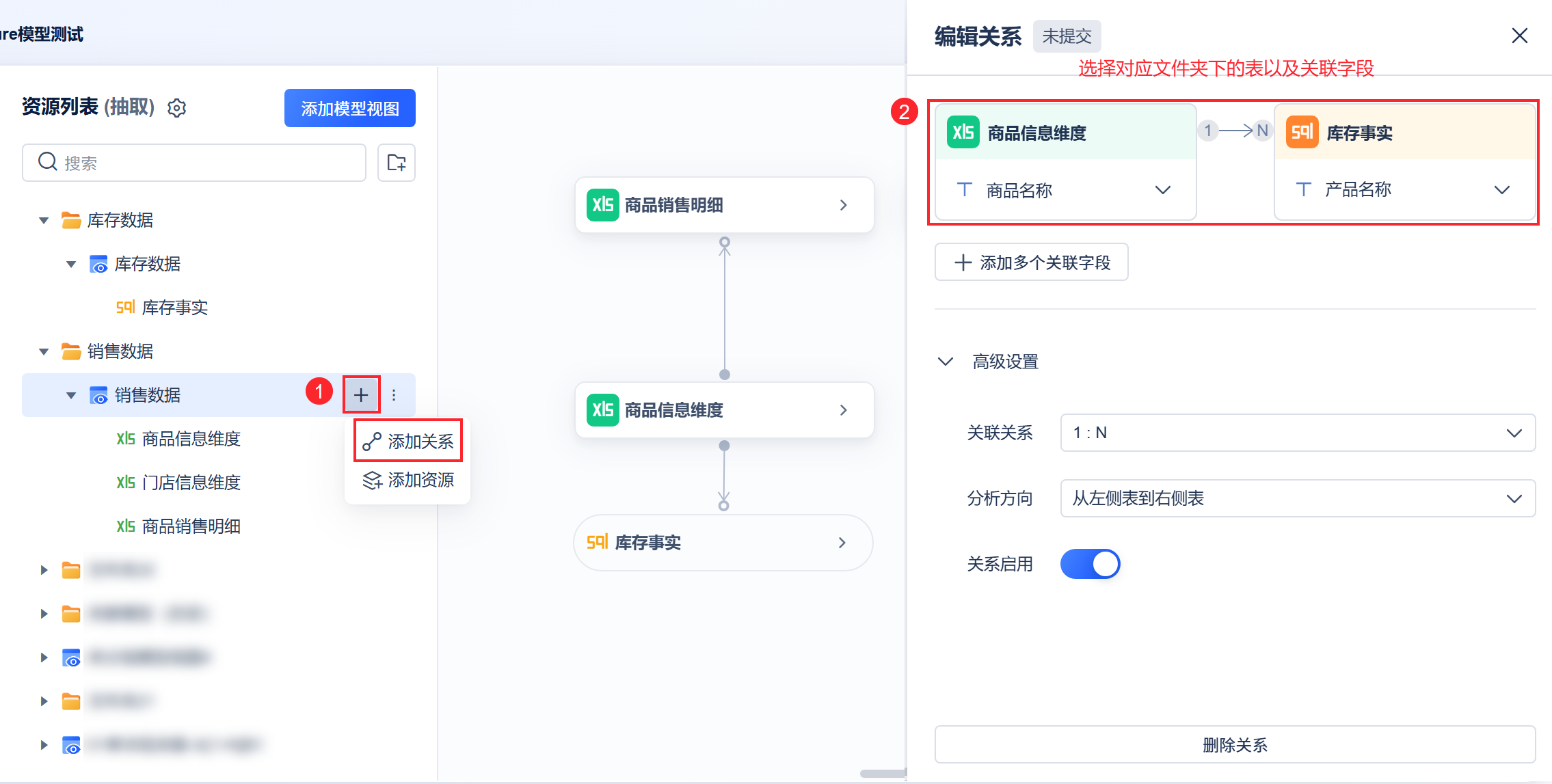
Task: Click the xls icon on 商品销售明细 node
Action: [602, 204]
